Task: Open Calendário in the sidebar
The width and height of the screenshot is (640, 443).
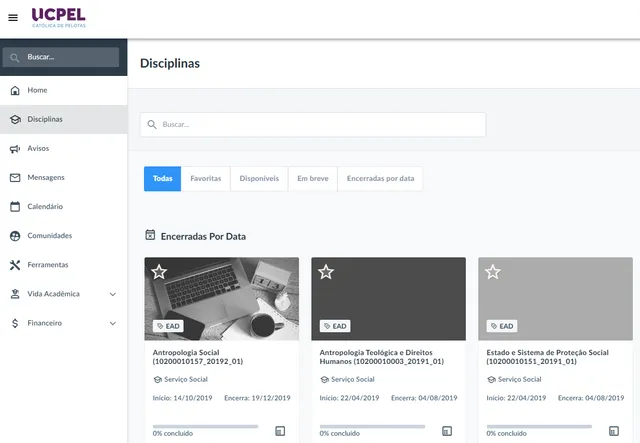Action: (x=64, y=207)
